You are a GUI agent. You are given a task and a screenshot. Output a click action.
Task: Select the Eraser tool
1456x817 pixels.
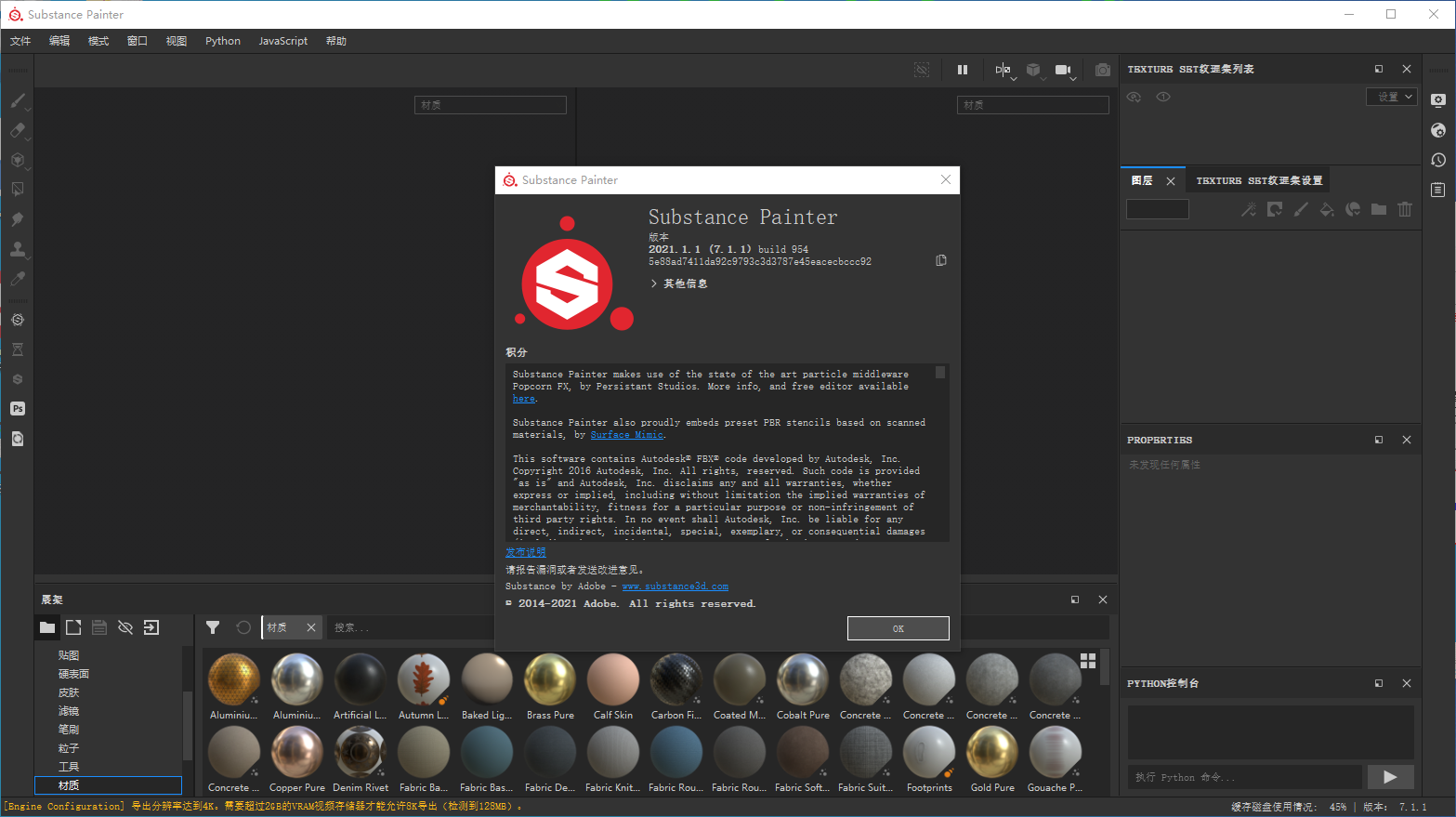pos(19,130)
